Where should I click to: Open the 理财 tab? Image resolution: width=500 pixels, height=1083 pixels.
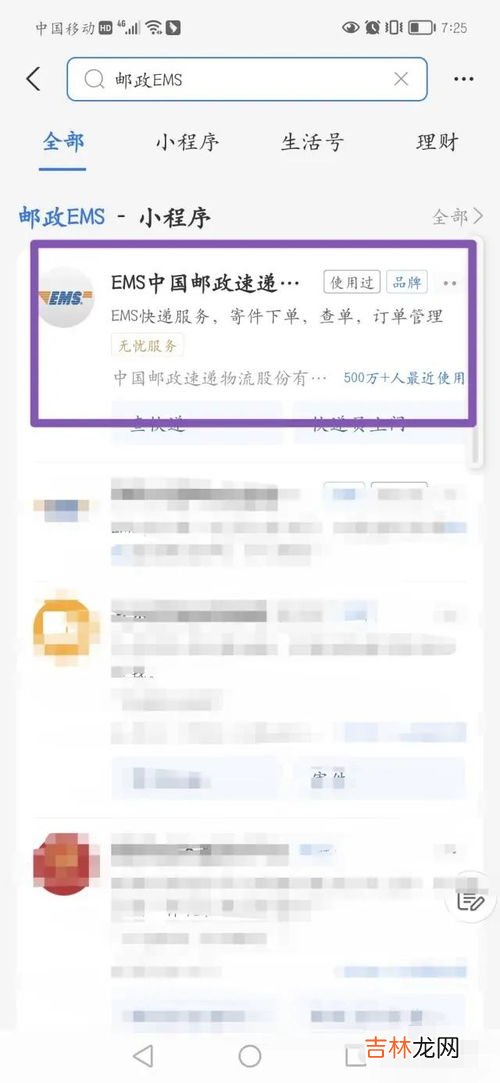tap(438, 142)
